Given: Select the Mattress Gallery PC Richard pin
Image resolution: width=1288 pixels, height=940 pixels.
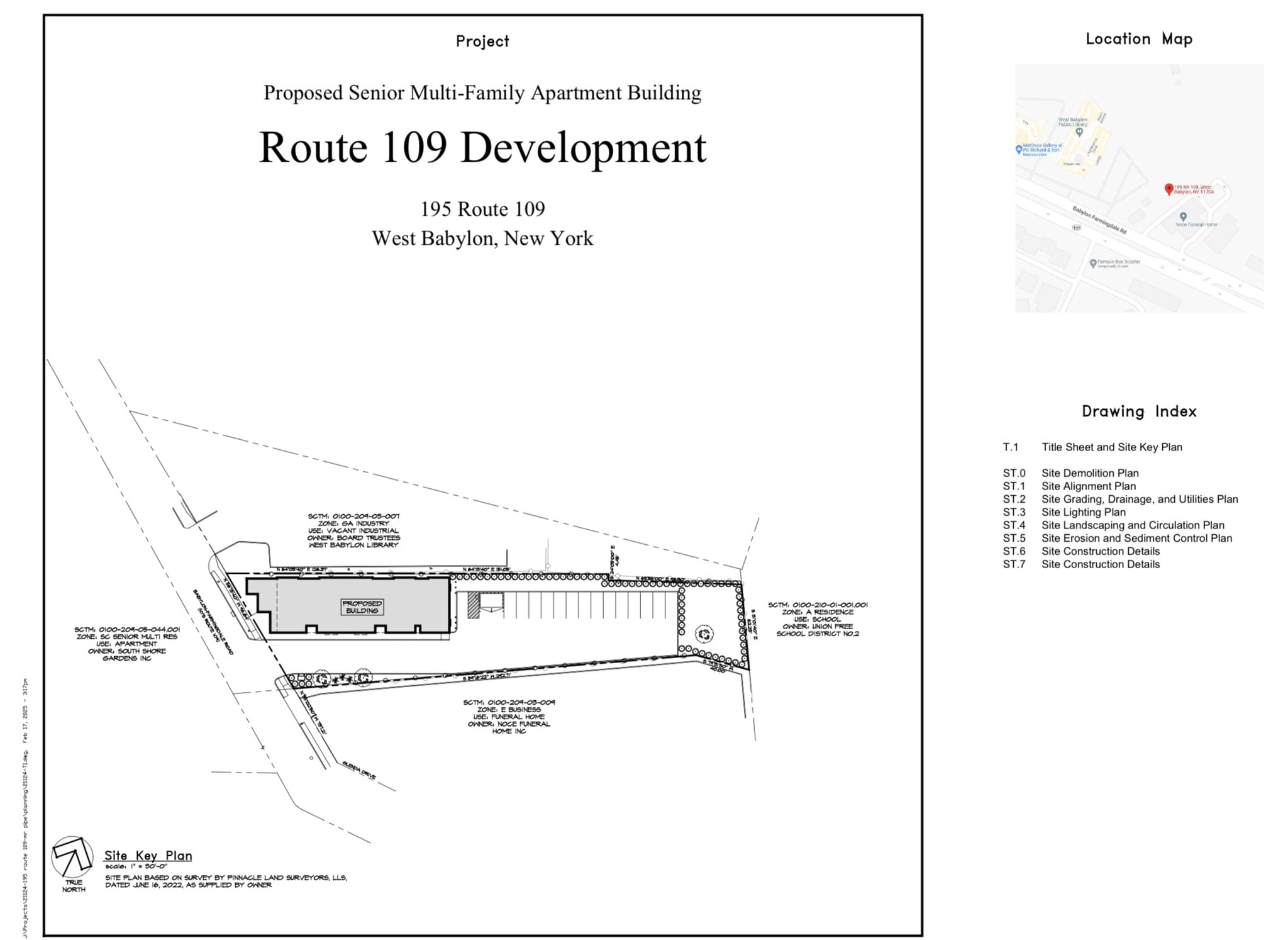Looking at the screenshot, I should point(1019,148).
